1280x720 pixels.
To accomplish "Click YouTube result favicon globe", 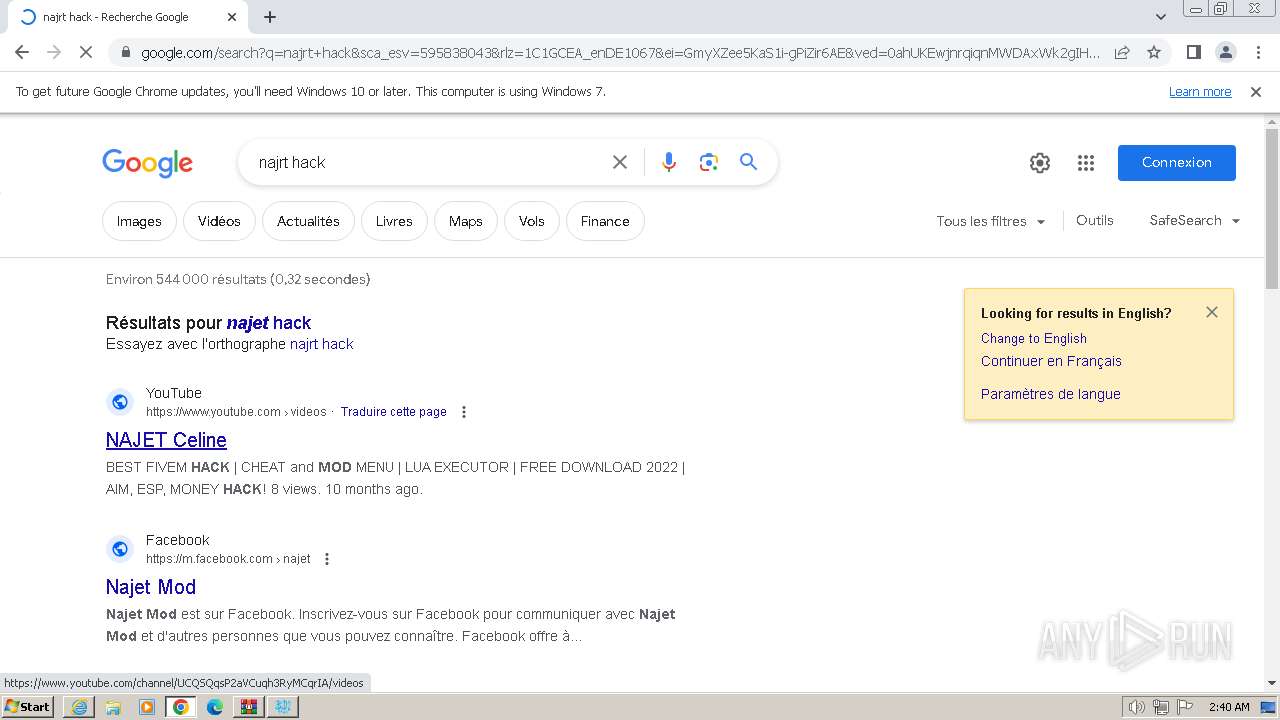I will coord(120,402).
